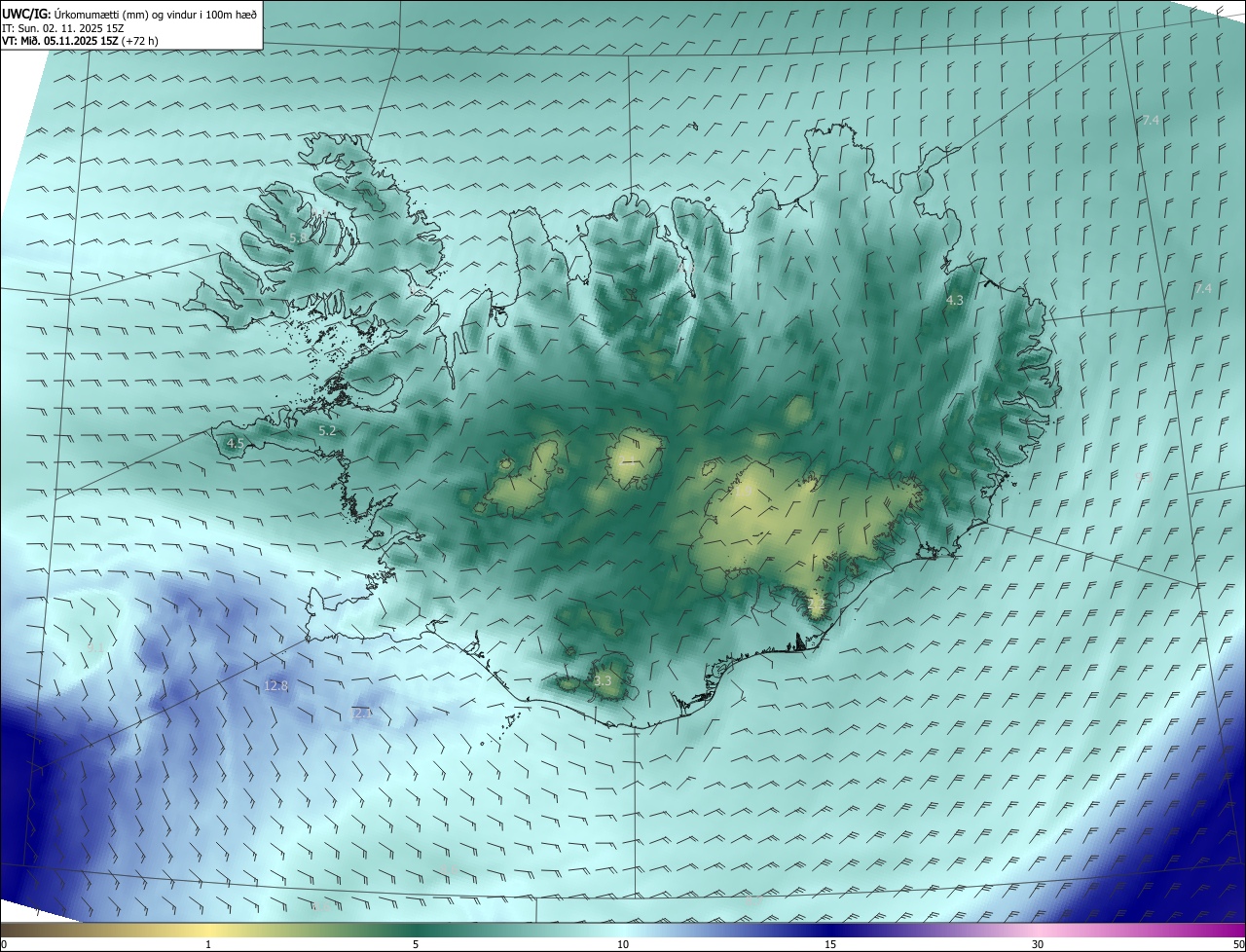The width and height of the screenshot is (1246, 952).
Task: Click the 'VT: Mið. 05.11.2025 15Z (+72 h)' line
Action: point(80,41)
